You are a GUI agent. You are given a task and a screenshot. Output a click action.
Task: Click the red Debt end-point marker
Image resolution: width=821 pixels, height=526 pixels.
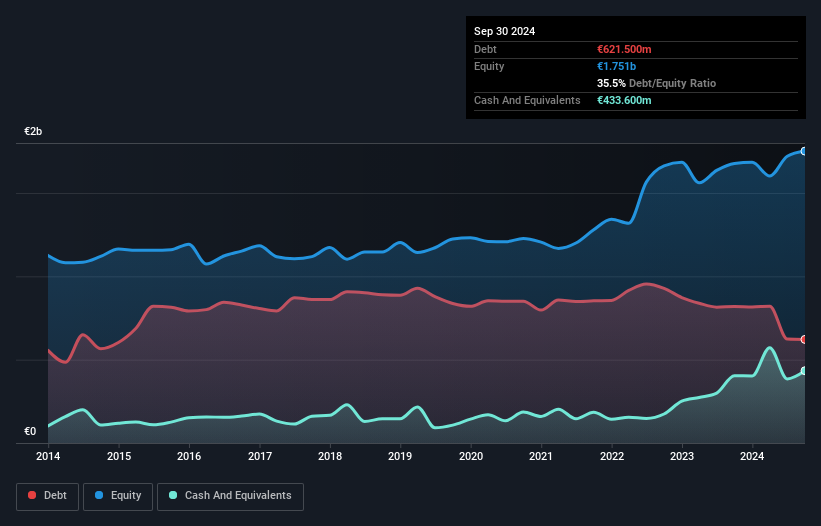(804, 339)
